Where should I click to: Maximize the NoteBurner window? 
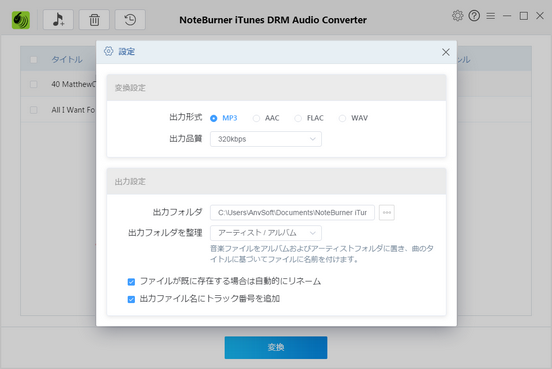coord(524,16)
